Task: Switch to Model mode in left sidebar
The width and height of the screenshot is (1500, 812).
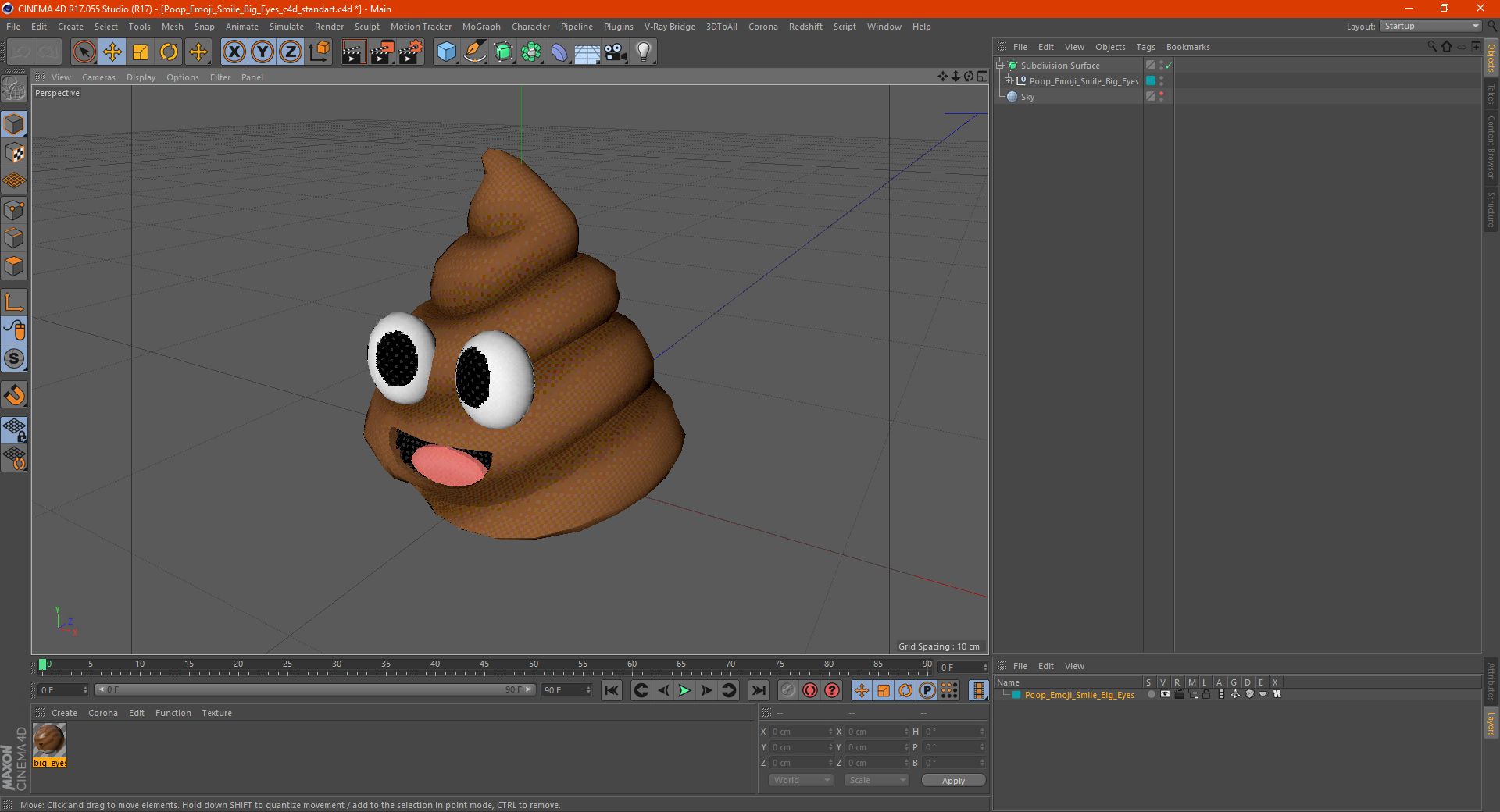Action: (14, 124)
